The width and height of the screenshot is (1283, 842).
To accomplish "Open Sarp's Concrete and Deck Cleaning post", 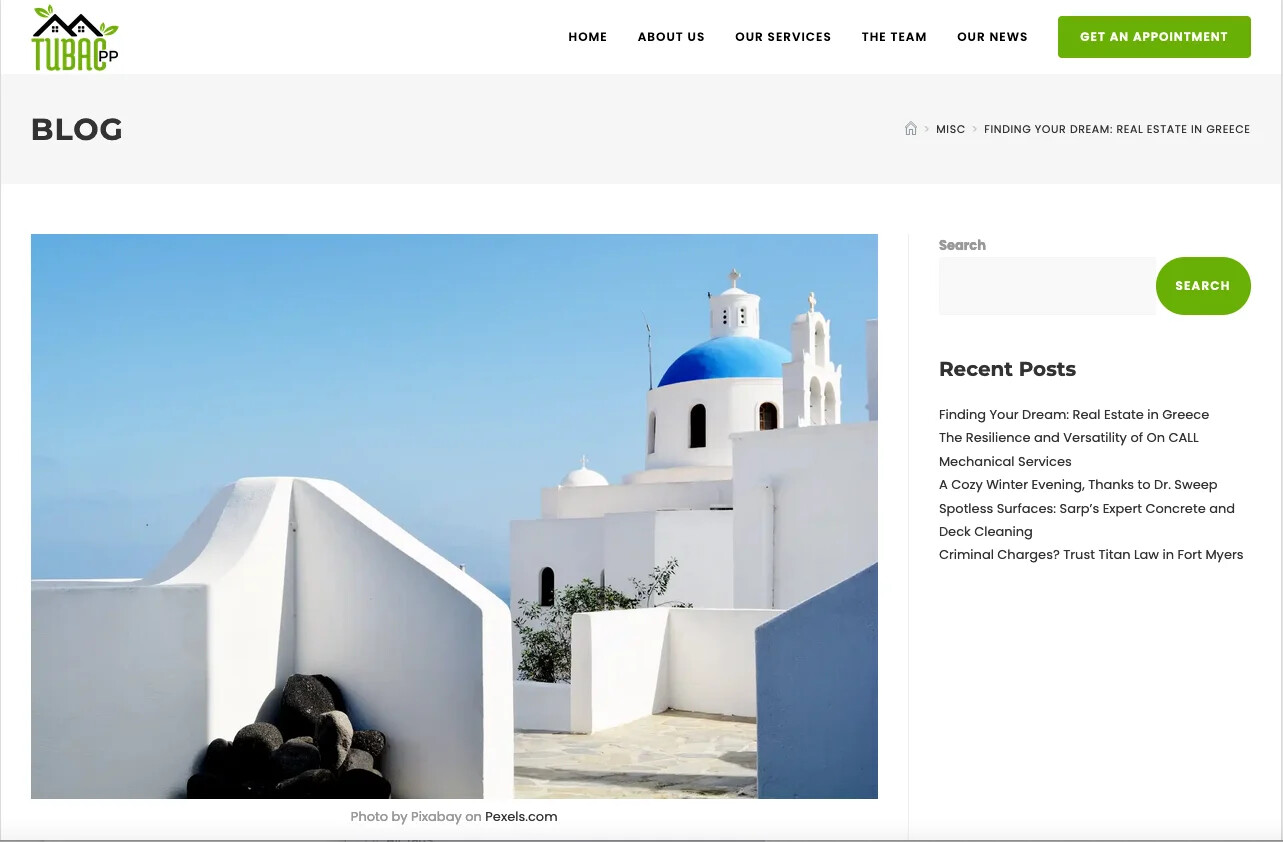I will (x=1086, y=509).
